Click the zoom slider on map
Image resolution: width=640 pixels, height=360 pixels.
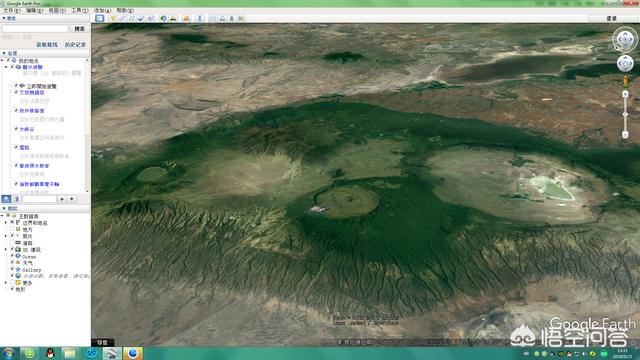click(x=625, y=114)
